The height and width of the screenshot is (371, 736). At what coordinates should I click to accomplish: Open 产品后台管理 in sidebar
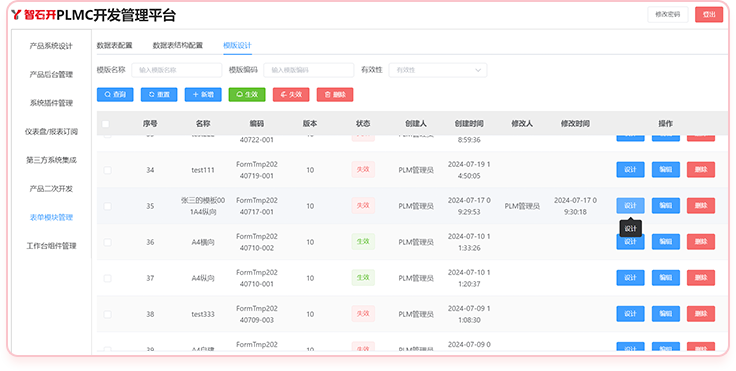coord(51,75)
